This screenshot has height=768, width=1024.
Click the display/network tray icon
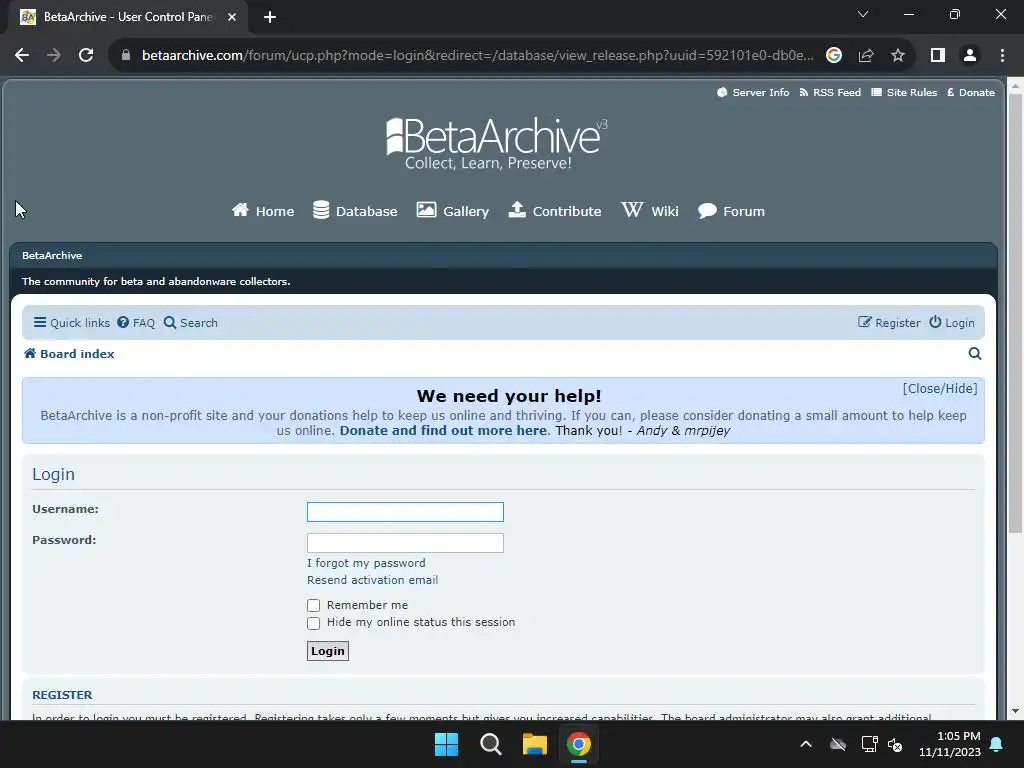[x=869, y=744]
